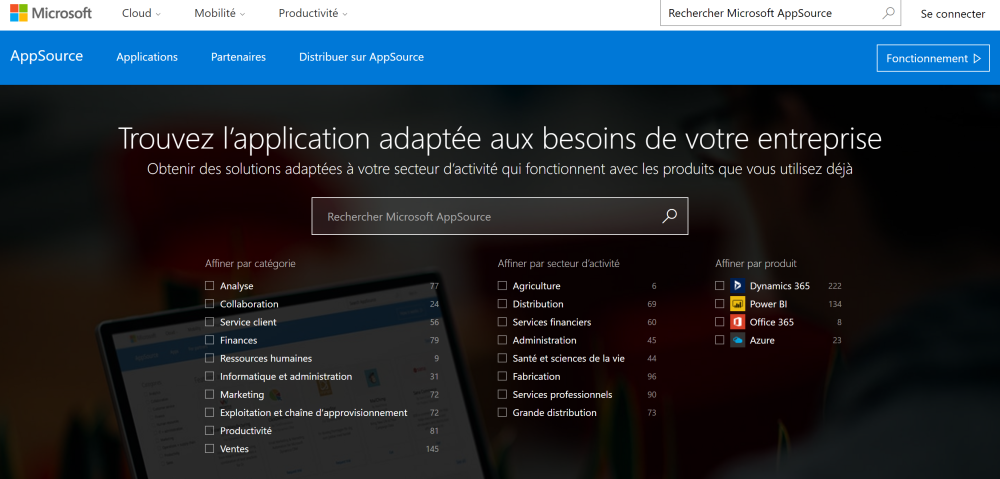Tick the Power BI product checkbox
1000x479 pixels.
(x=719, y=304)
